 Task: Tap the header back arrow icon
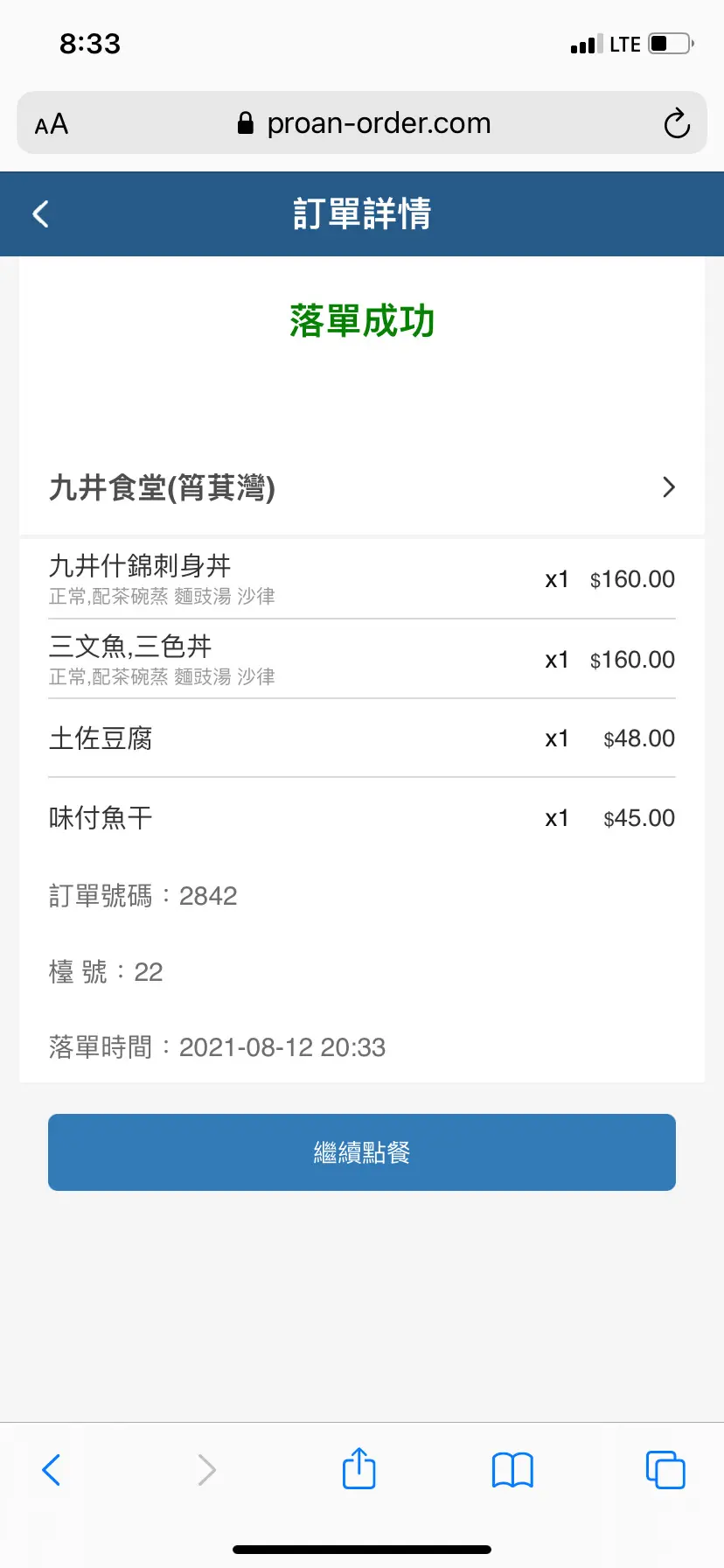[40, 214]
